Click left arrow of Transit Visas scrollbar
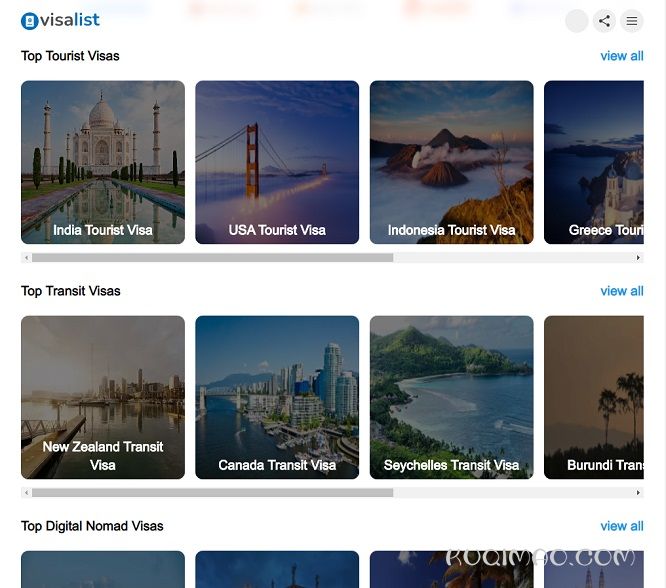Viewport: 666px width, 588px height. pyautogui.click(x=26, y=493)
